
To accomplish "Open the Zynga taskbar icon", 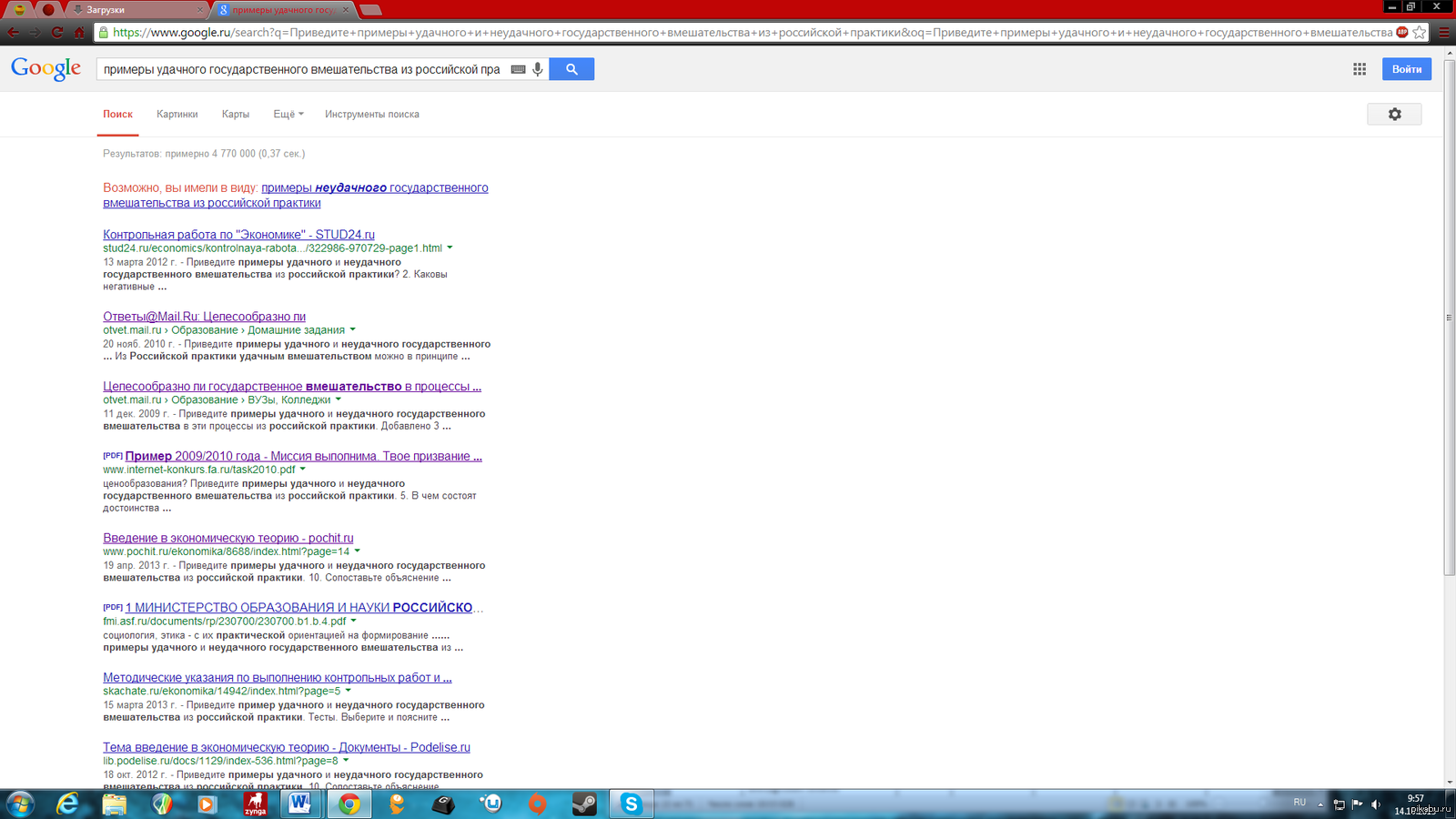I will click(255, 804).
